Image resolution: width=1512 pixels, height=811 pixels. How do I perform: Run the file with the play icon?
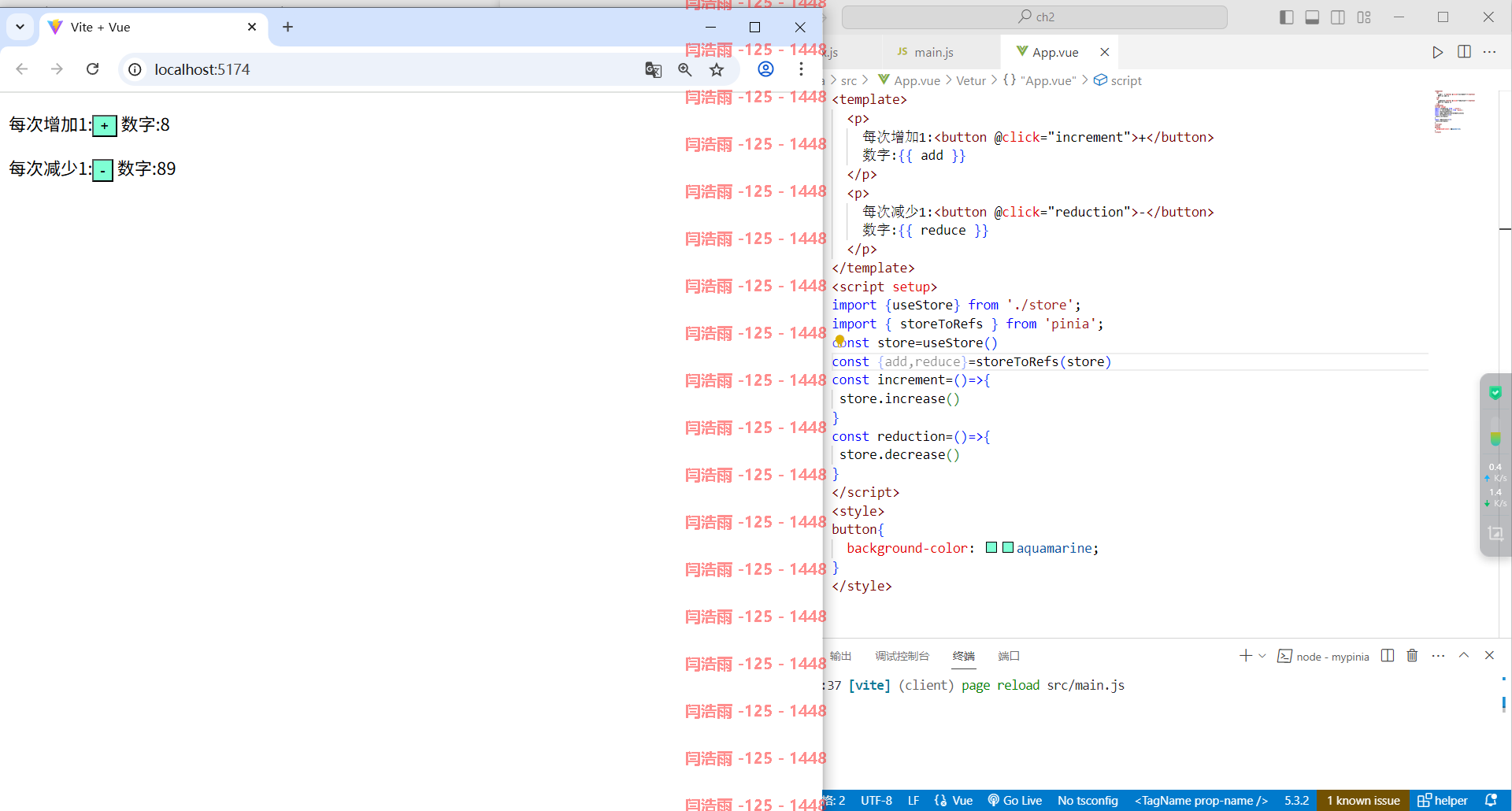[x=1437, y=52]
